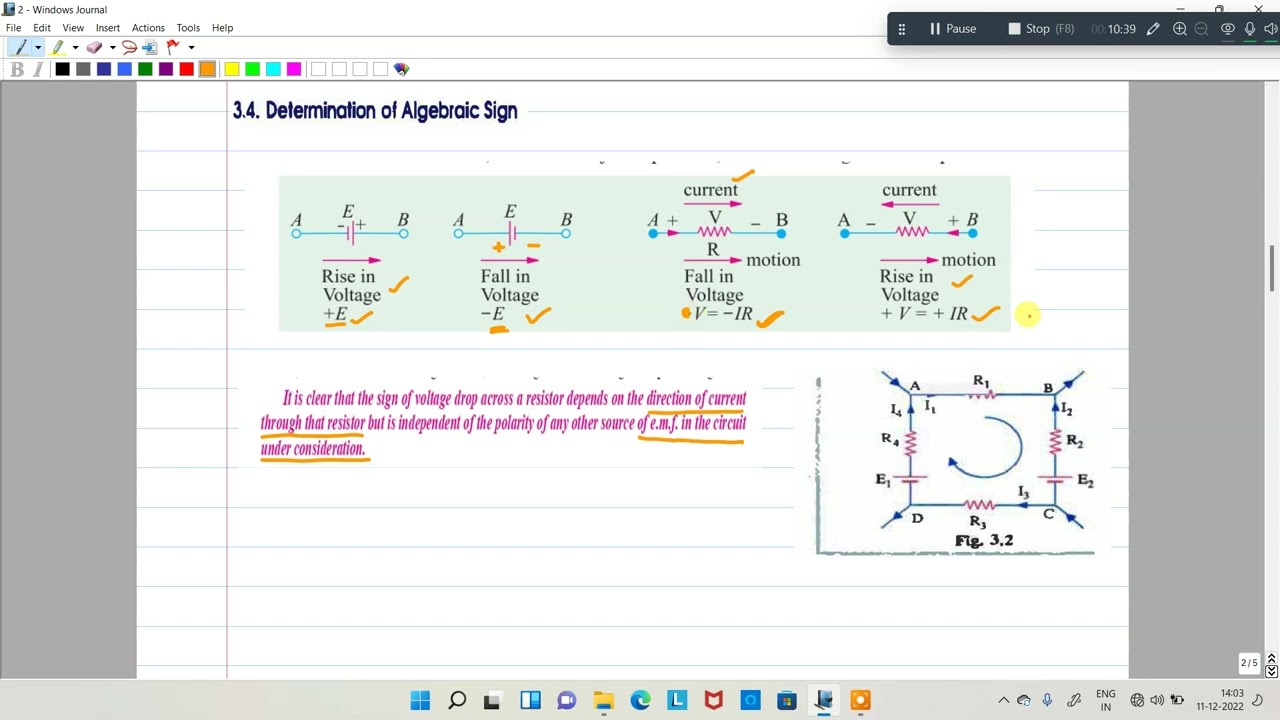Image resolution: width=1280 pixels, height=720 pixels.
Task: Select the Lasso selection tool
Action: (129, 47)
